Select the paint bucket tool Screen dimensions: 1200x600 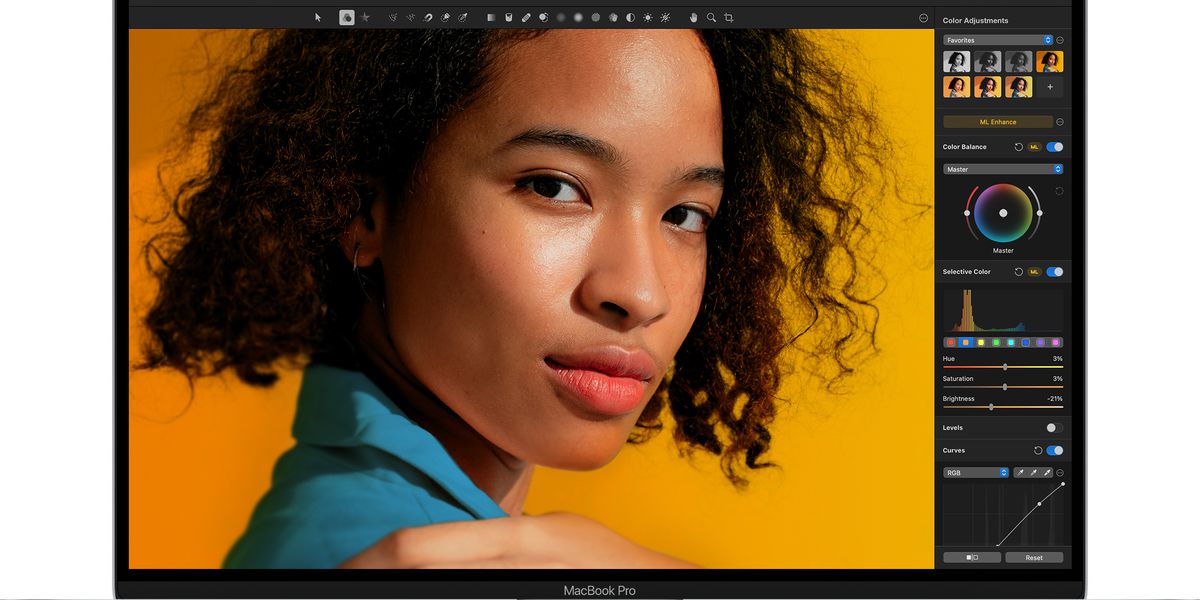[508, 17]
